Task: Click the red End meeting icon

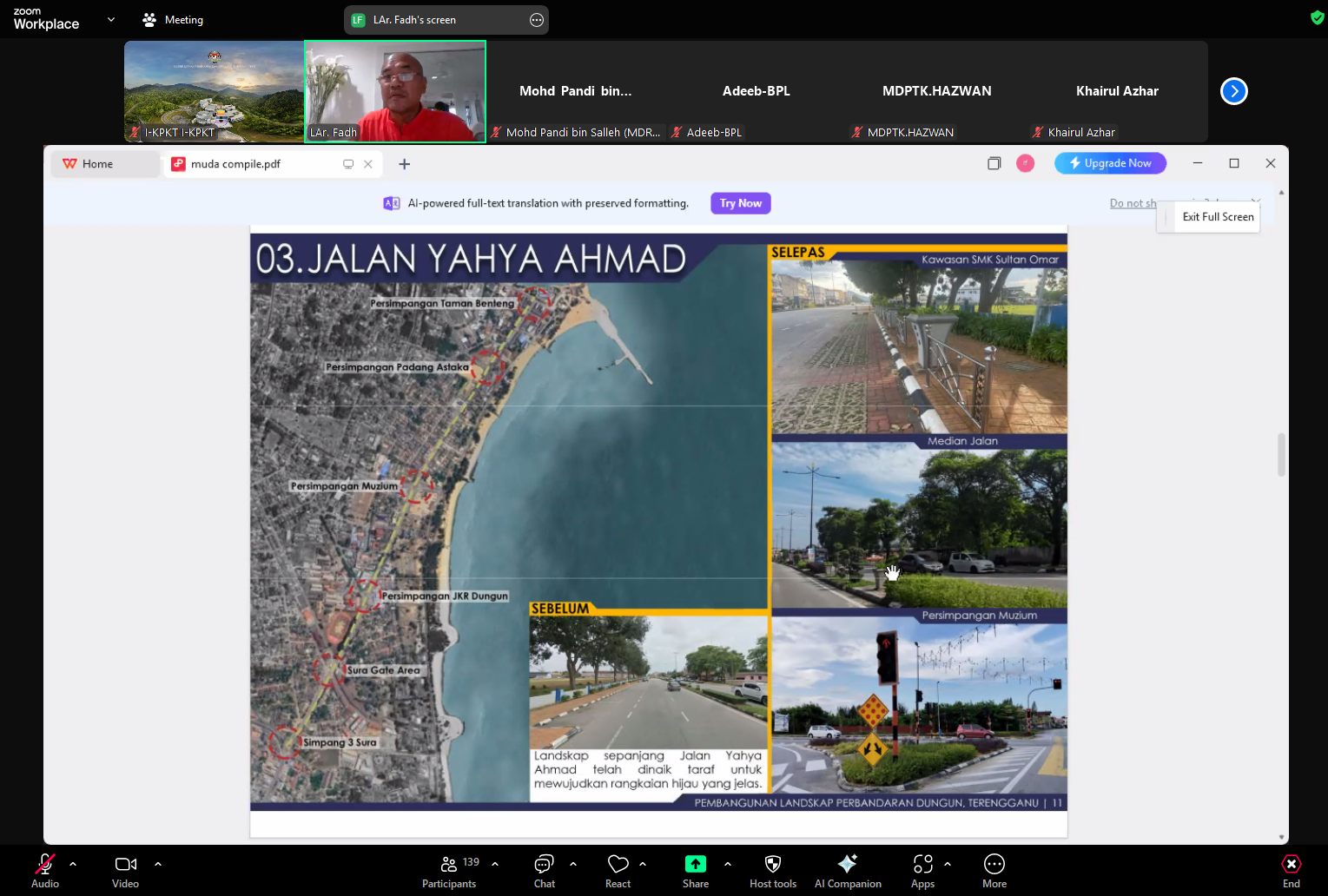Action: 1292,864
